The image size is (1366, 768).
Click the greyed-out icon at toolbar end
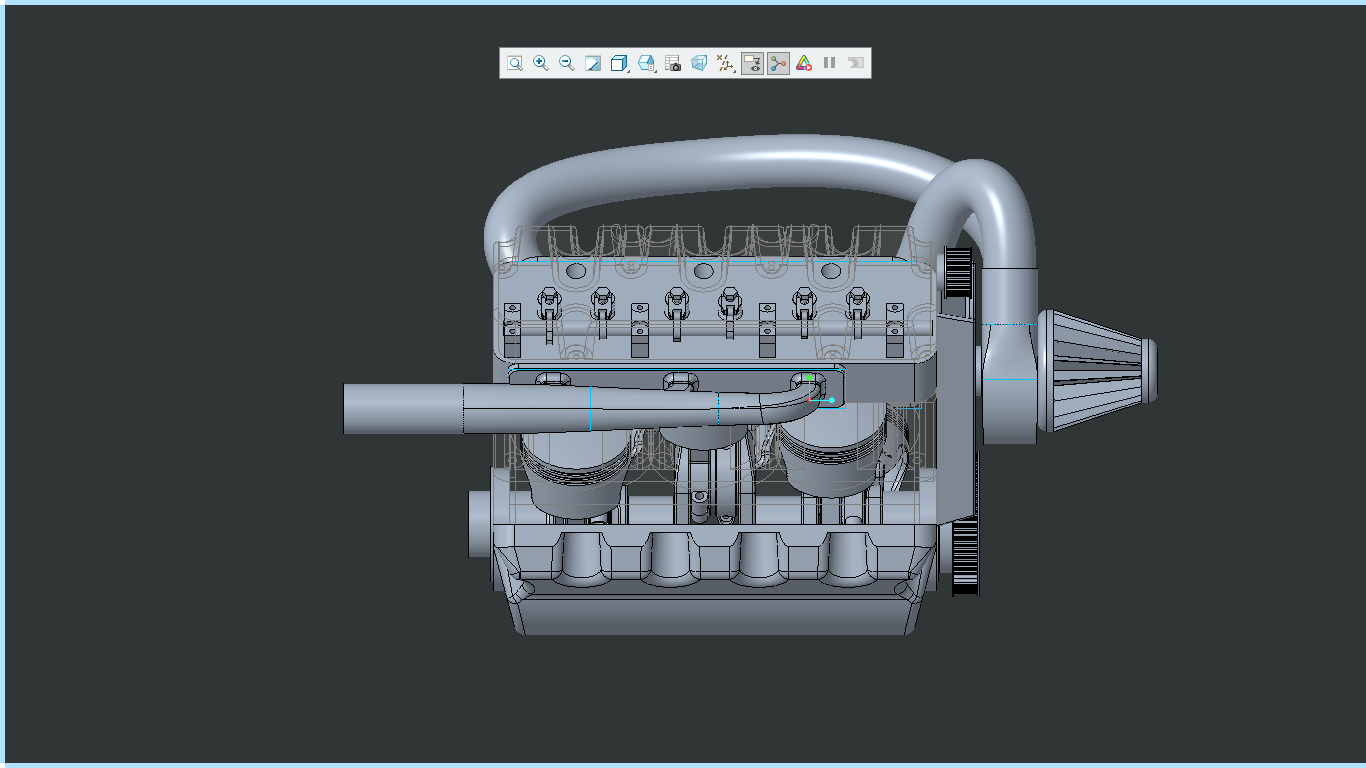[x=855, y=63]
